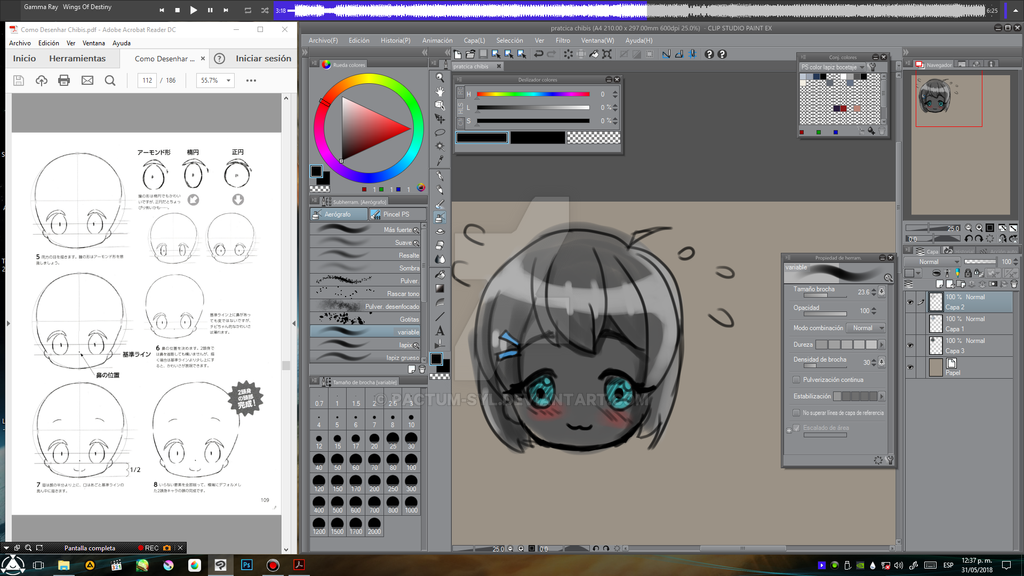Select the straight line Figure tool
The image size is (1024, 576).
click(x=440, y=317)
